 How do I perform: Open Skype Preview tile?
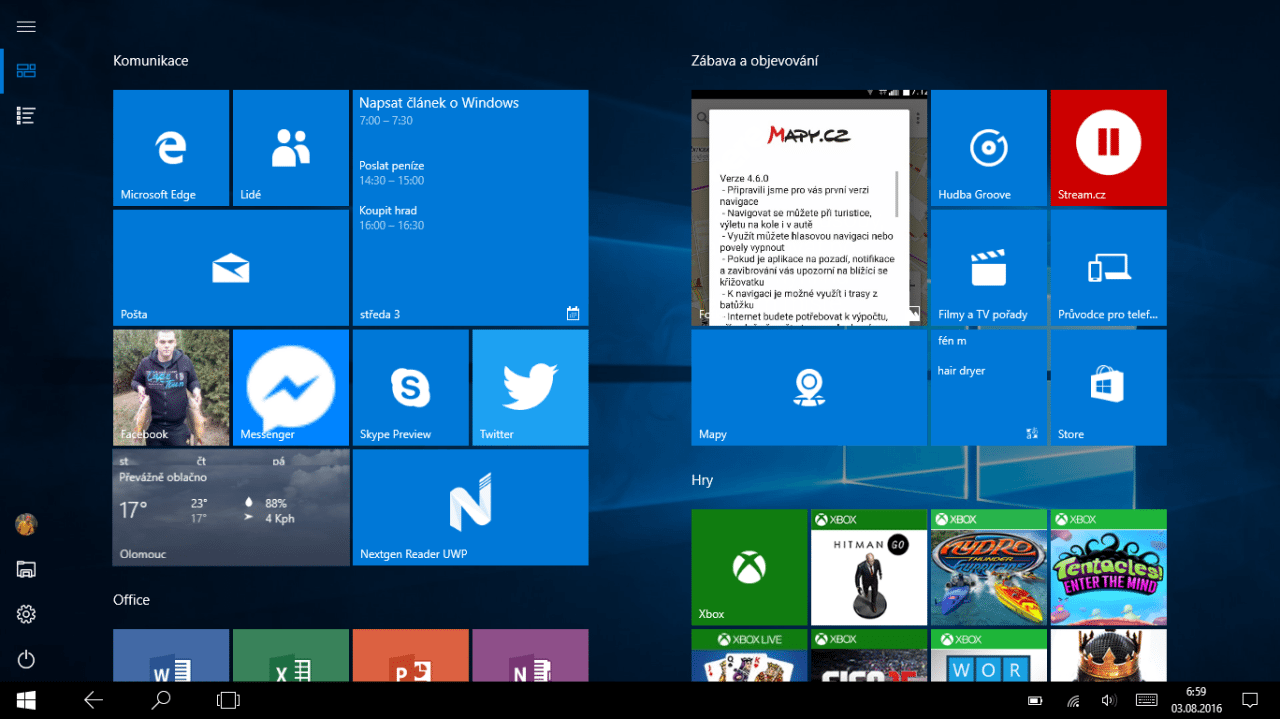tap(410, 388)
